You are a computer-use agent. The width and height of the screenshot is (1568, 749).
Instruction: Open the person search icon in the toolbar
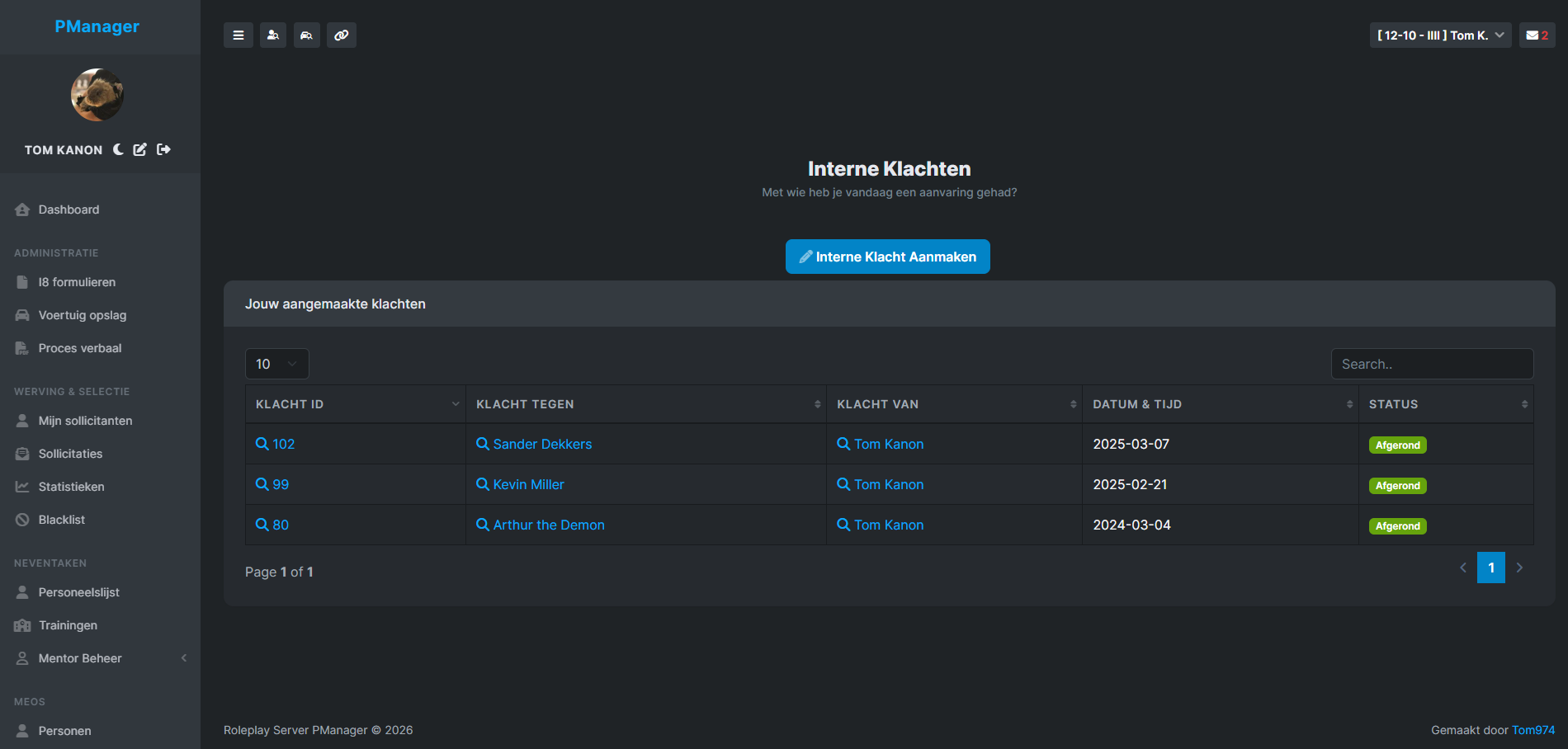272,35
